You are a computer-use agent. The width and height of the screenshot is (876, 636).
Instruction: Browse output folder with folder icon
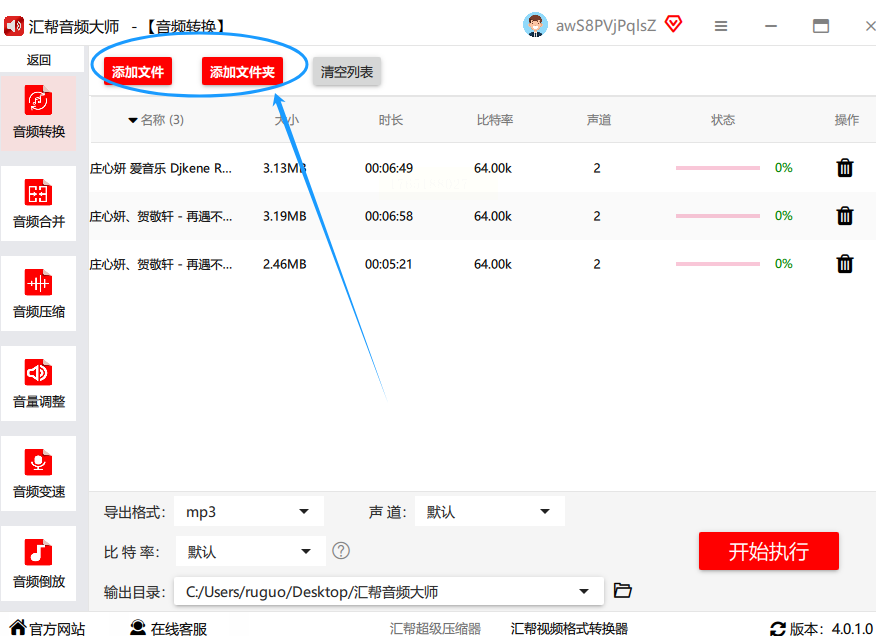pos(622,590)
